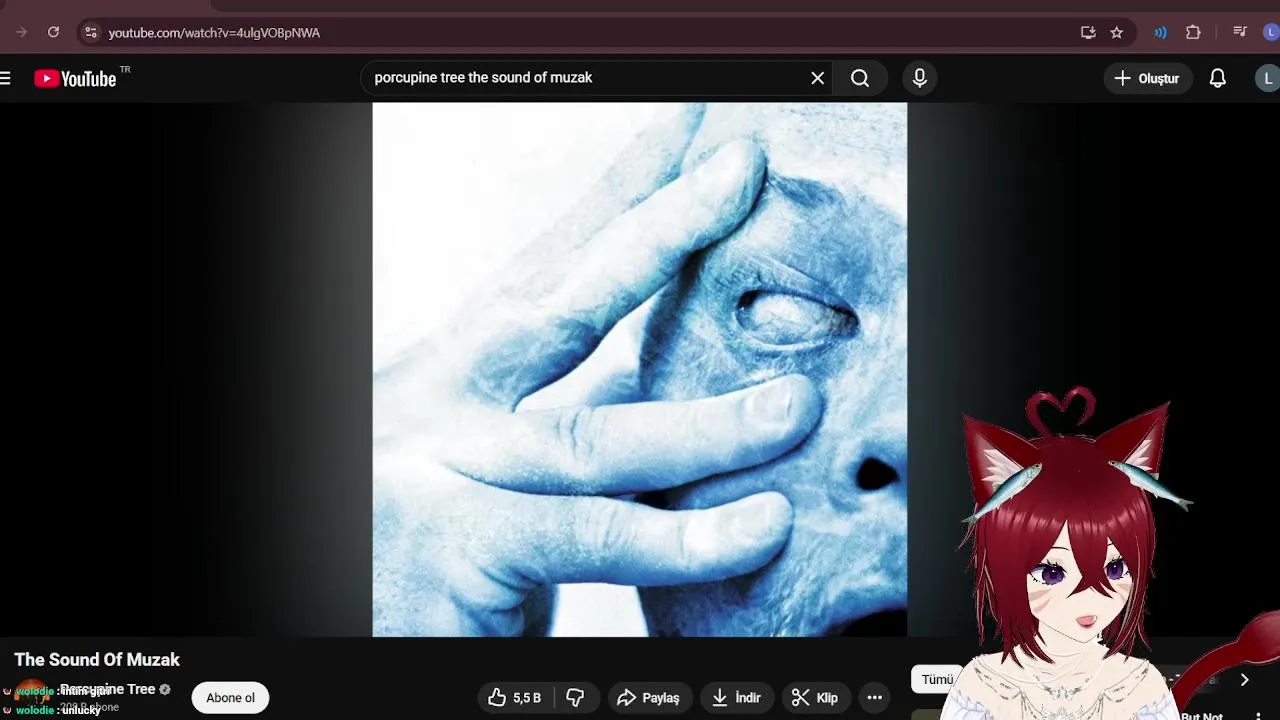Download the video with İndir
Viewport: 1280px width, 720px height.
tap(736, 698)
